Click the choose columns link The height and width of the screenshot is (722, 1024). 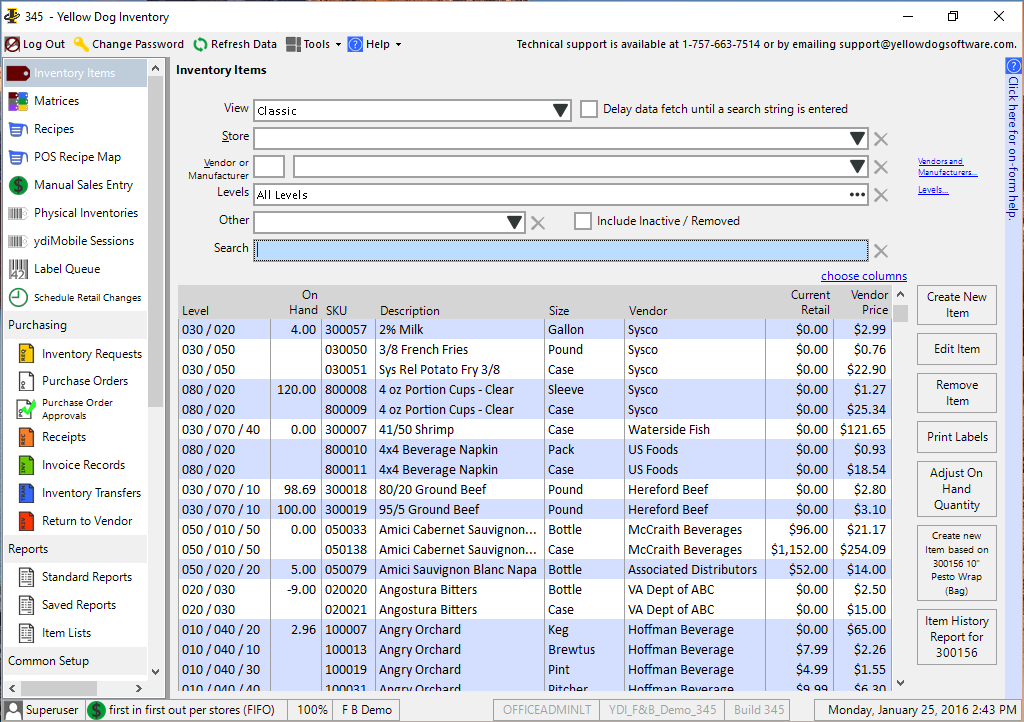coord(864,276)
